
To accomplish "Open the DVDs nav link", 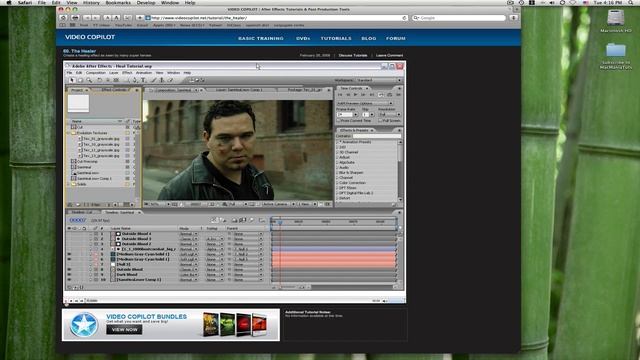I will click(x=303, y=38).
